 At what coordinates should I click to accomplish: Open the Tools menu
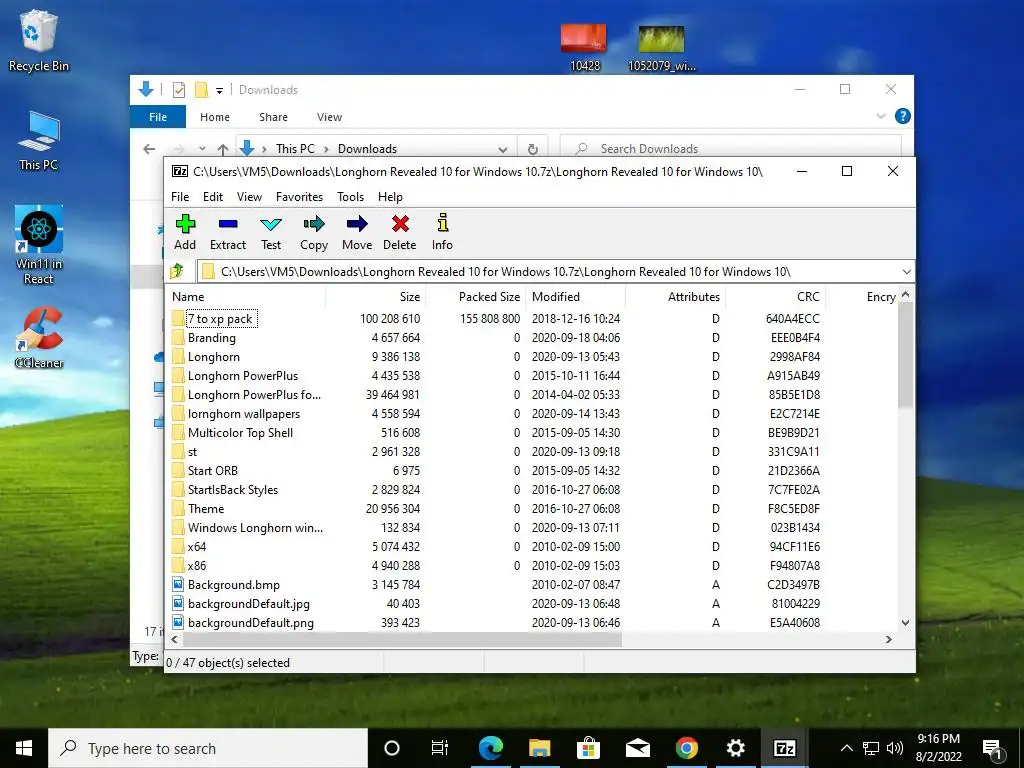[x=350, y=197]
